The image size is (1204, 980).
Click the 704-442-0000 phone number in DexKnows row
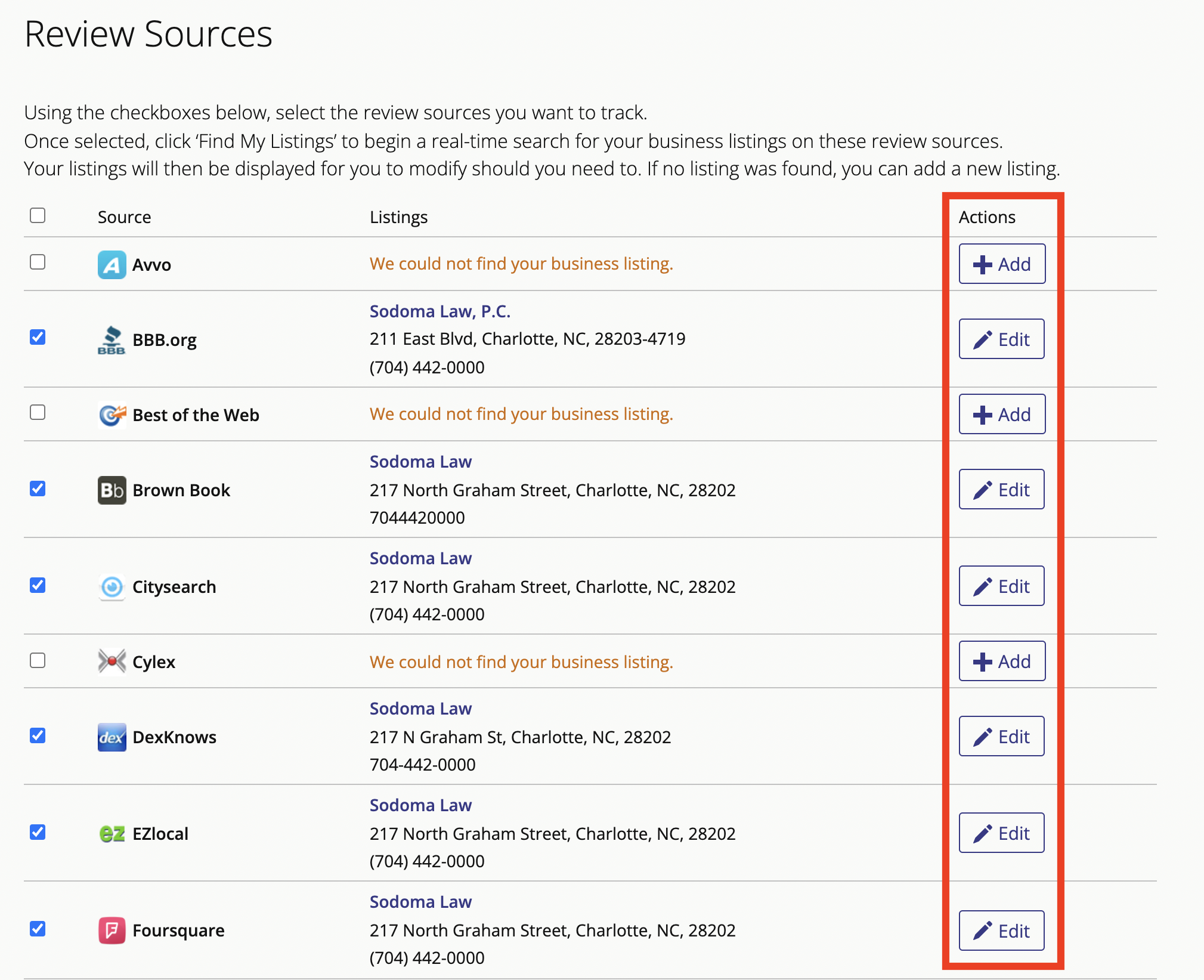tap(422, 765)
